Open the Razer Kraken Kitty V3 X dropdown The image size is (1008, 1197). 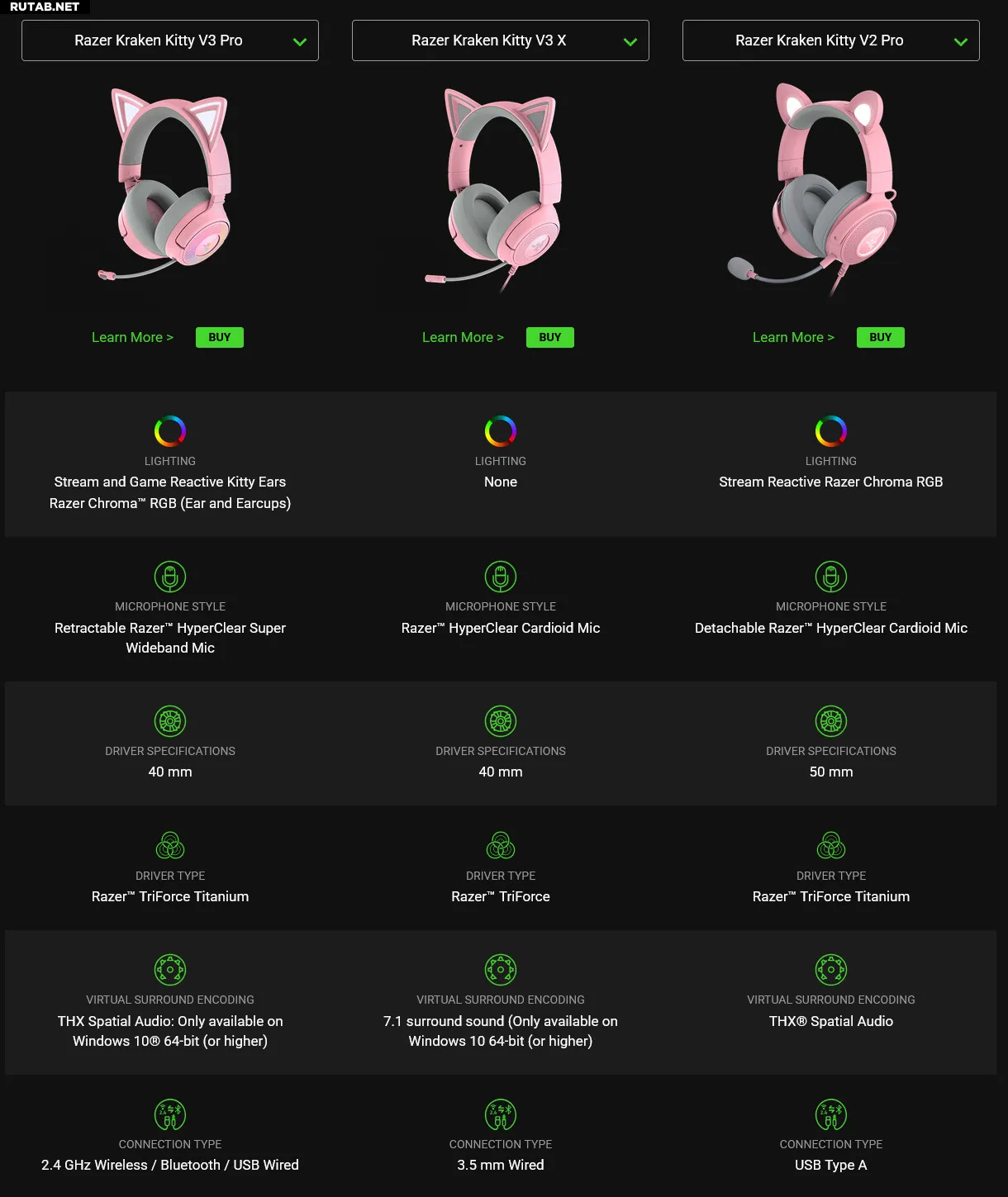coord(501,40)
